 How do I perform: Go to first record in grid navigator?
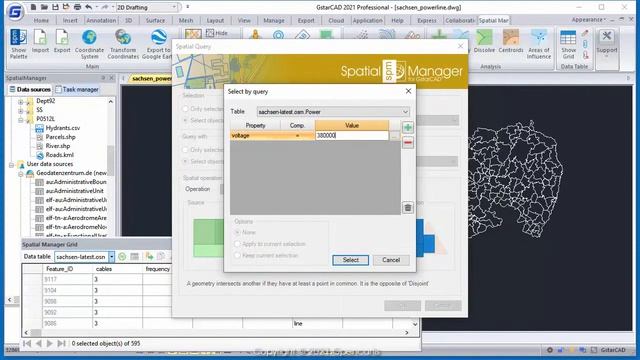click(27, 344)
